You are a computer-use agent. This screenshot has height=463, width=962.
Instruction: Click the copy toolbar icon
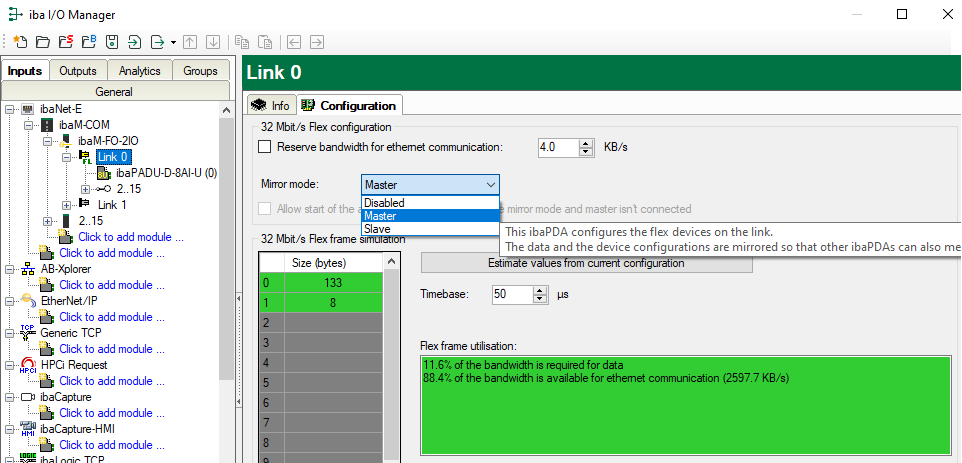(x=242, y=42)
